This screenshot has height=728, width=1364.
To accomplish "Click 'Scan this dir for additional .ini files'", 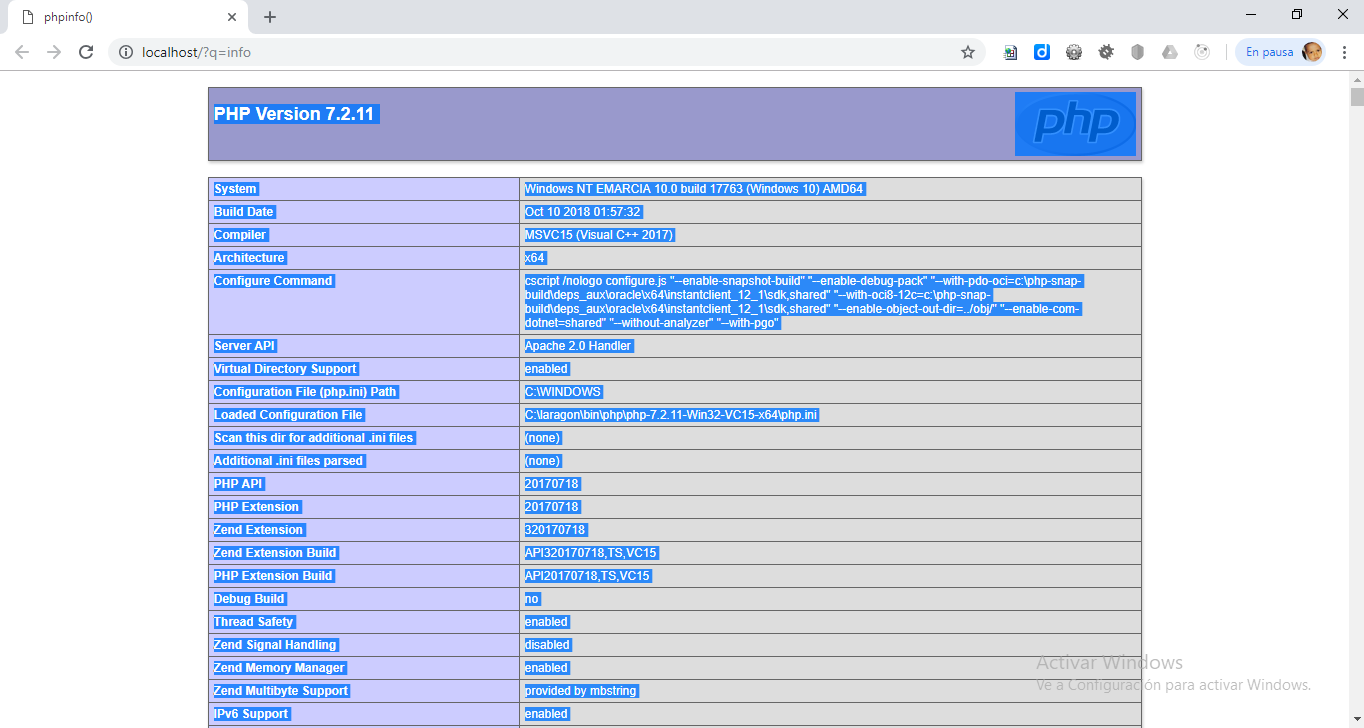I will [314, 438].
